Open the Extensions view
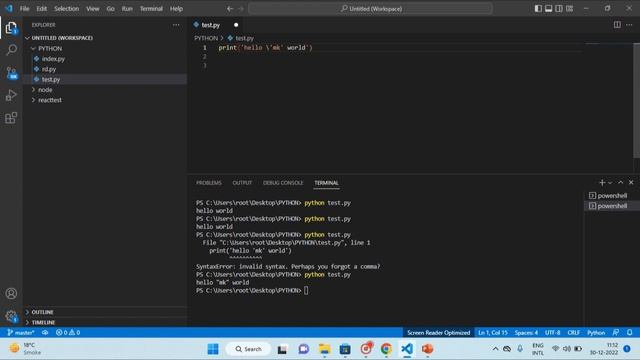Image resolution: width=640 pixels, height=360 pixels. 11,118
